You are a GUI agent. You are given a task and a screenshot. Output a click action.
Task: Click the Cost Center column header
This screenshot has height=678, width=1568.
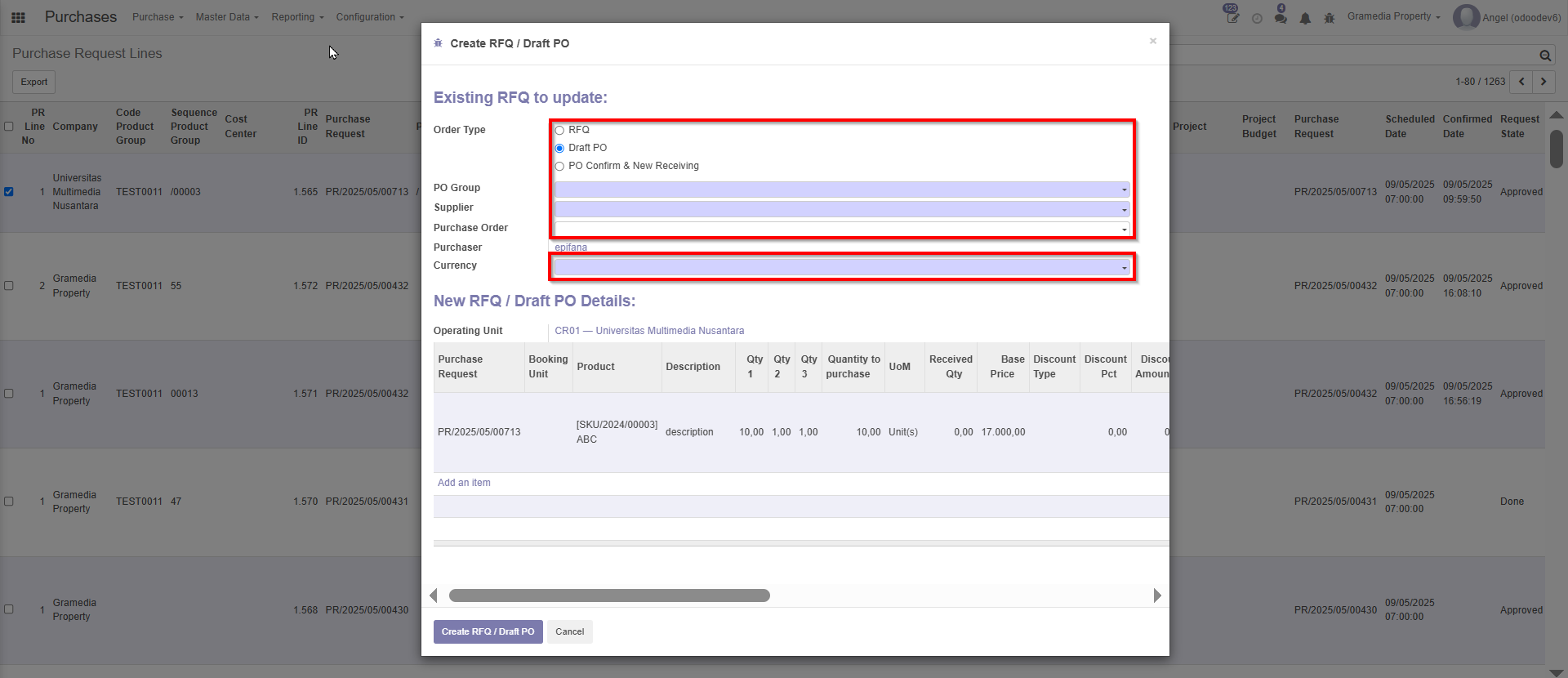tap(241, 127)
